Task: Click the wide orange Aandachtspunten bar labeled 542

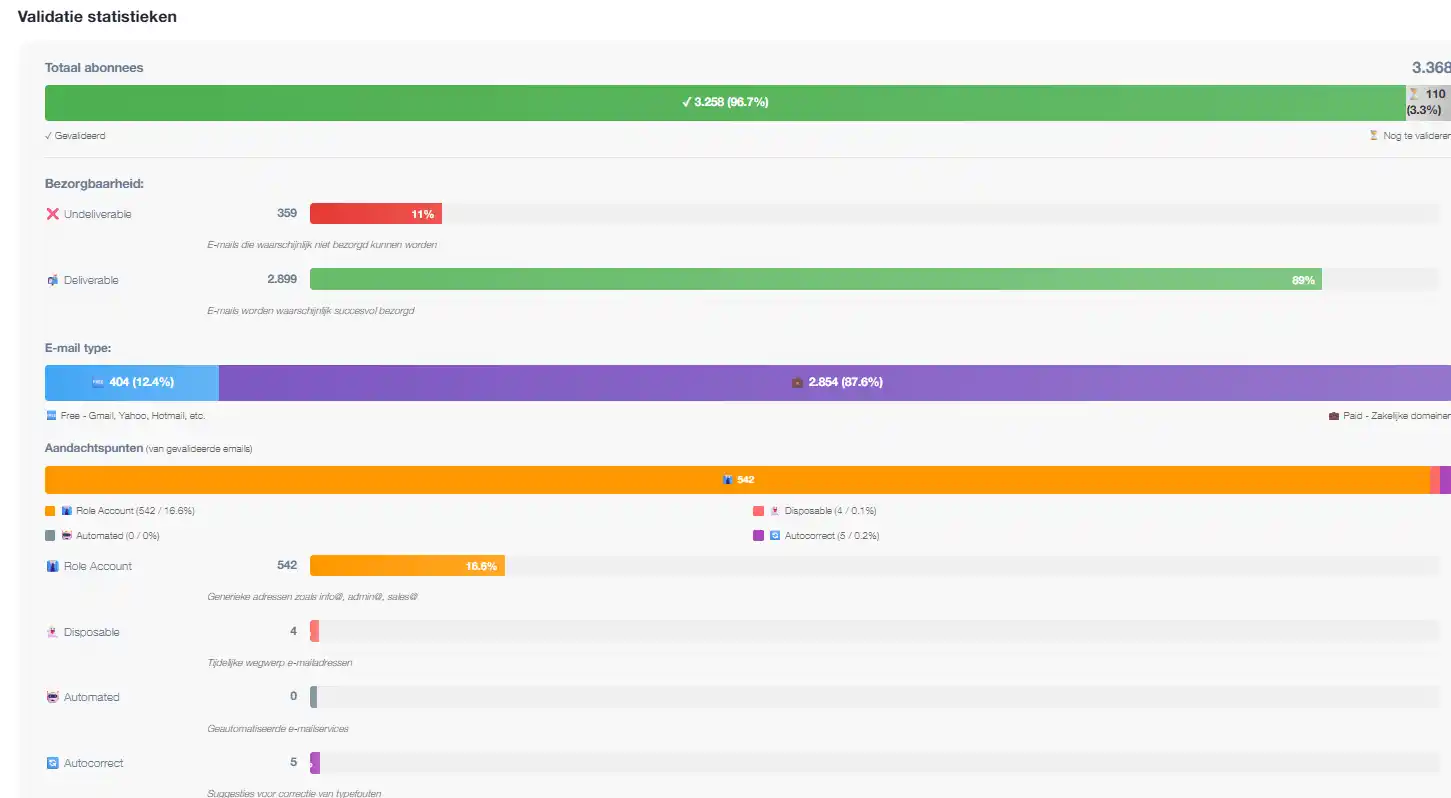Action: [x=737, y=480]
